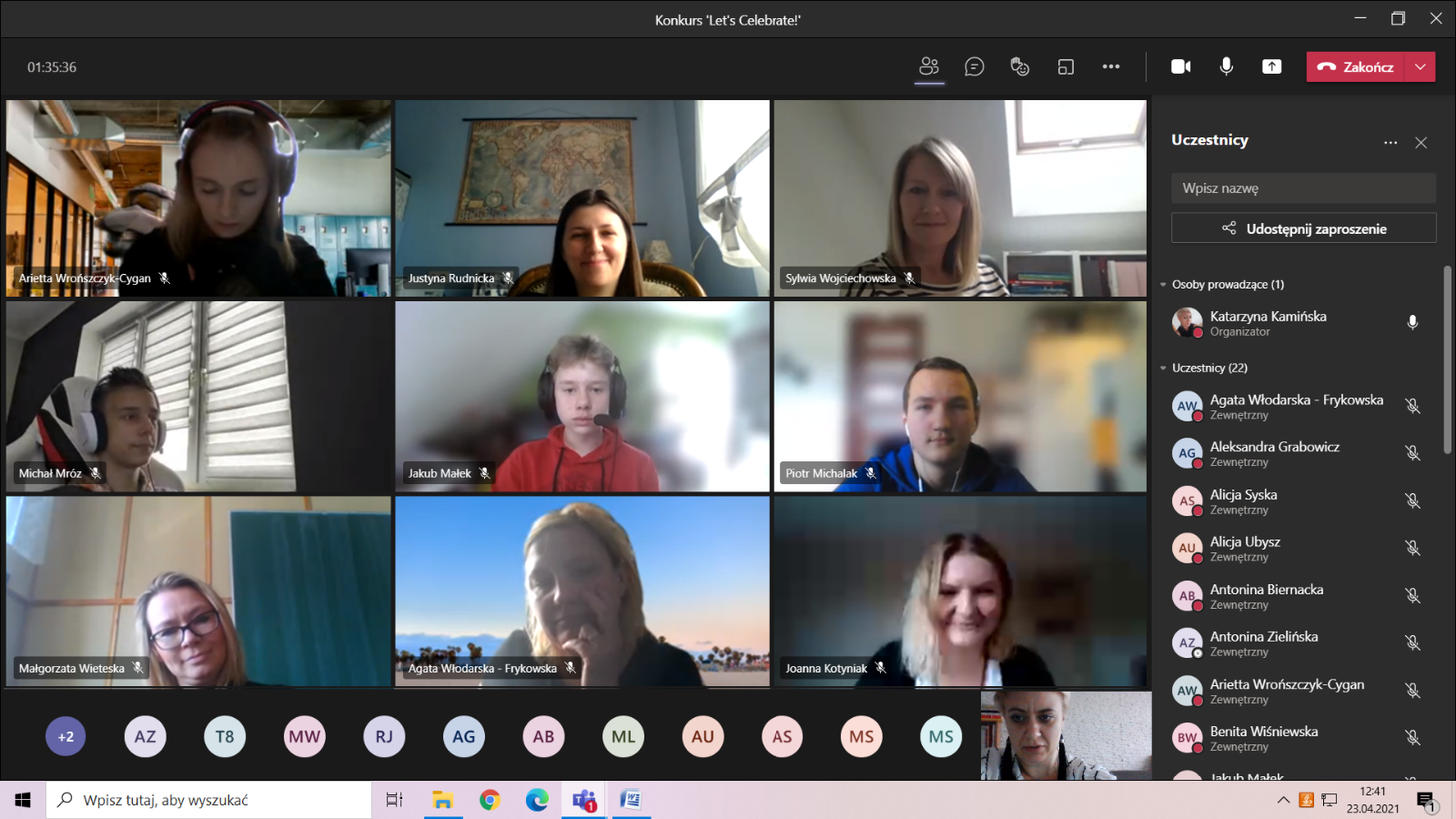Click the T8 avatar in bottom strip
The width and height of the screenshot is (1456, 819).
(x=225, y=736)
